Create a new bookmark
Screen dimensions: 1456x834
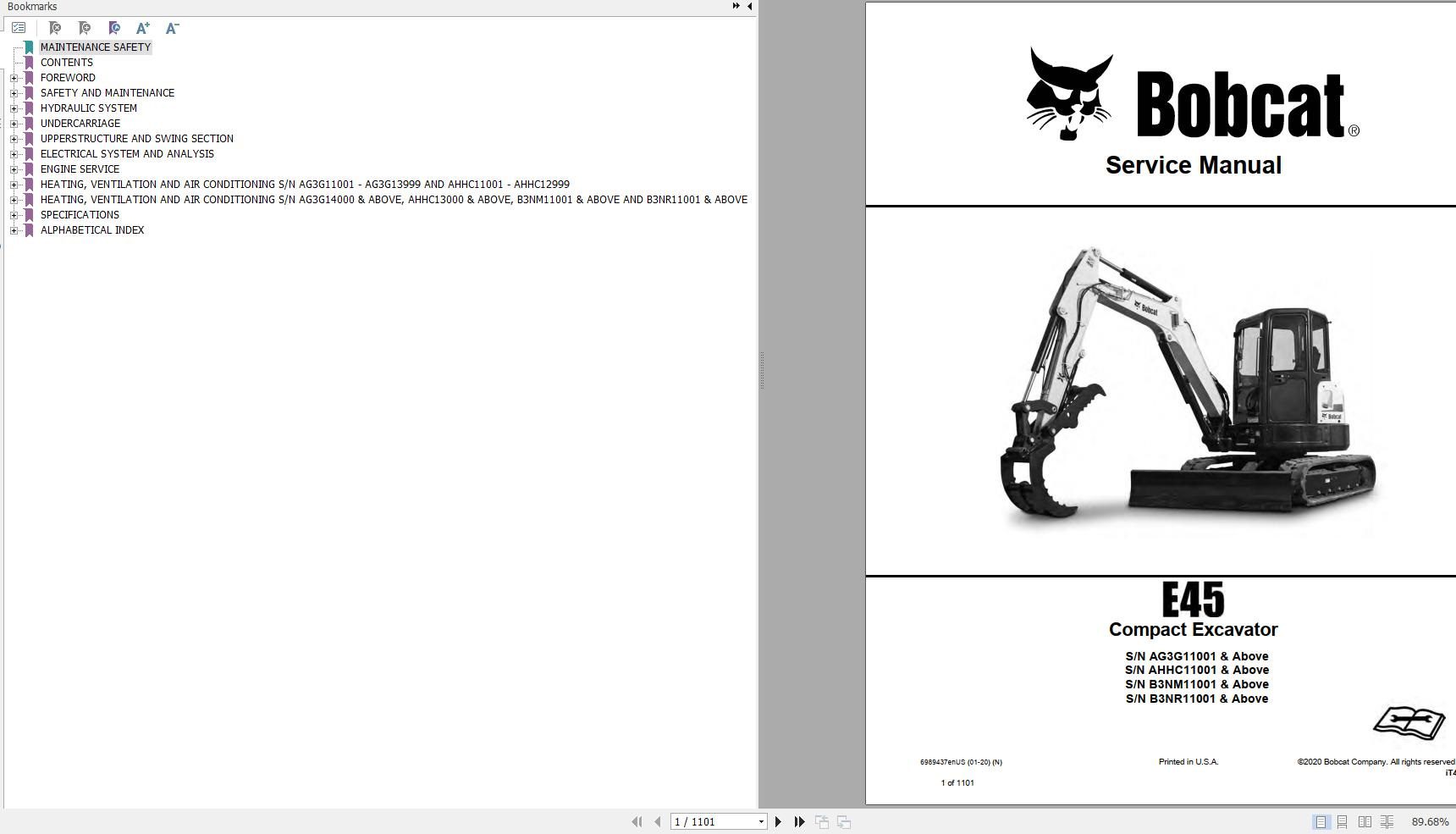[x=85, y=27]
